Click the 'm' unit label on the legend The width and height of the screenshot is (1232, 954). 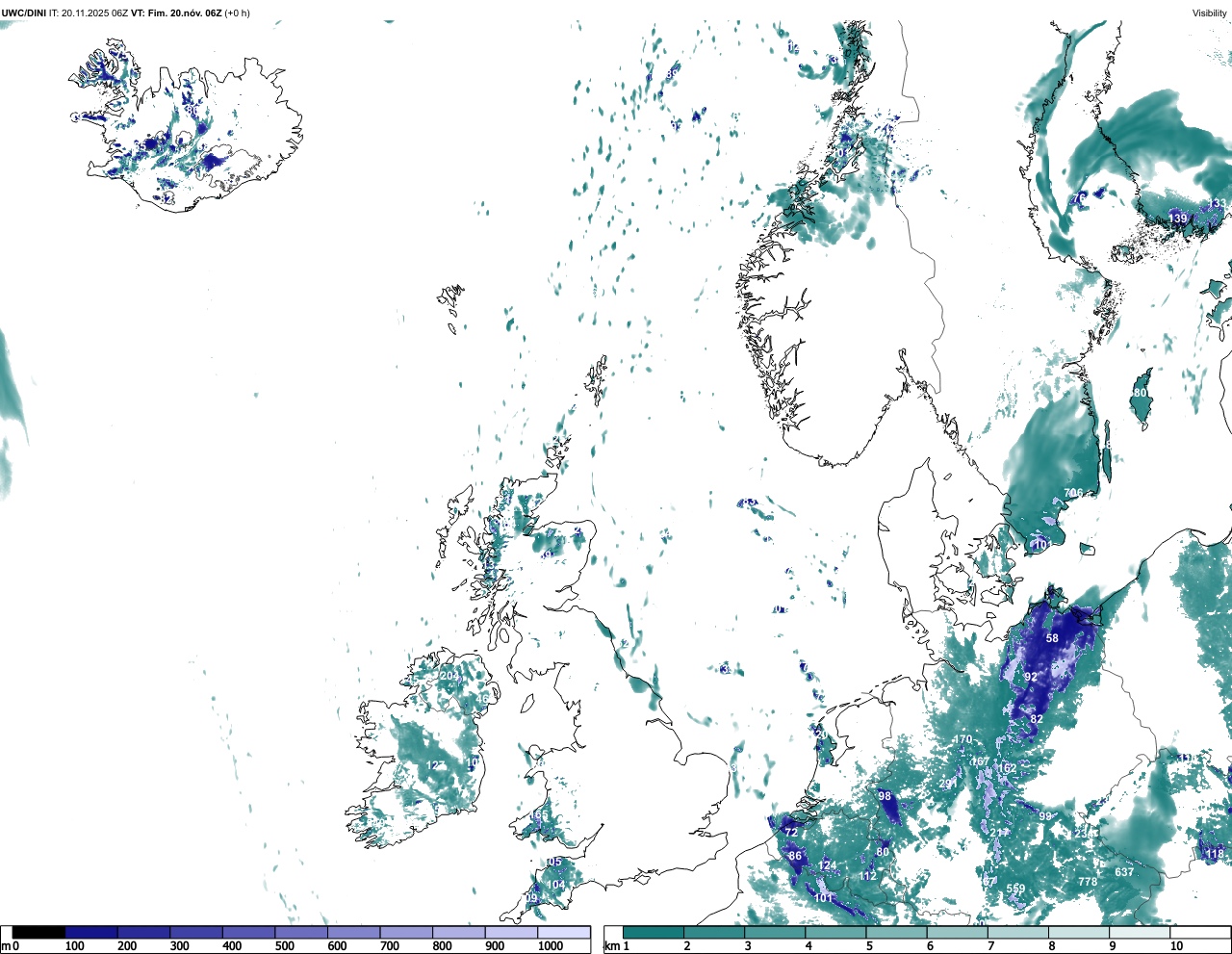tap(6, 946)
